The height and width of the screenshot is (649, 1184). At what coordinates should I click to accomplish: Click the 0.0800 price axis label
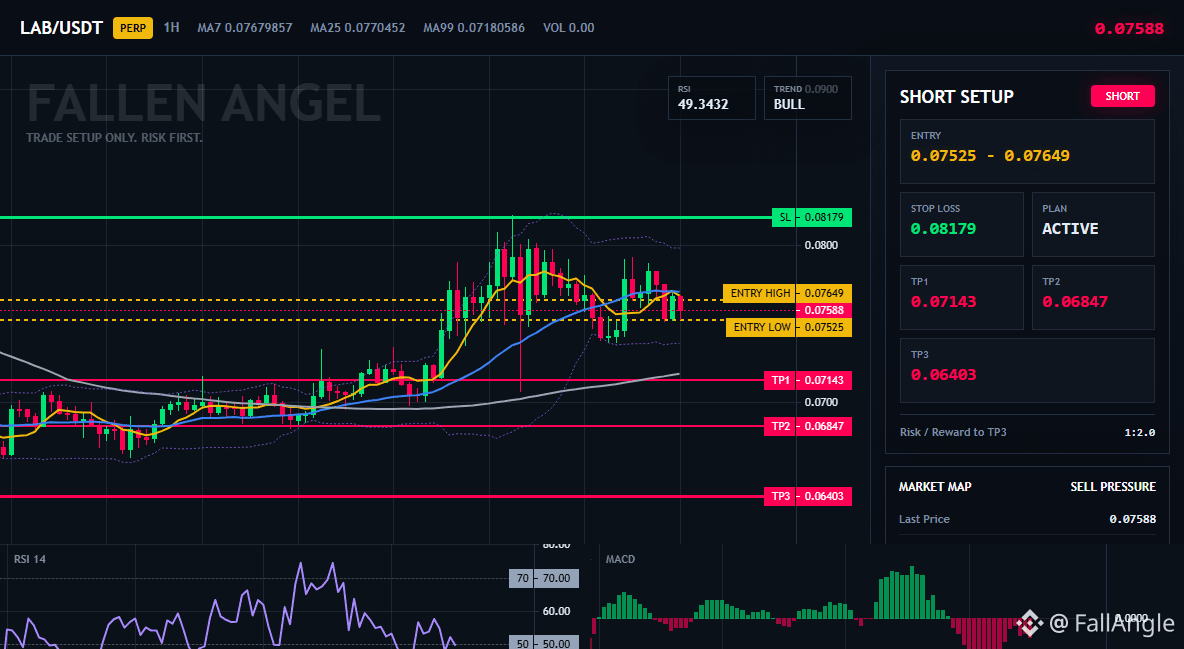[x=821, y=245]
